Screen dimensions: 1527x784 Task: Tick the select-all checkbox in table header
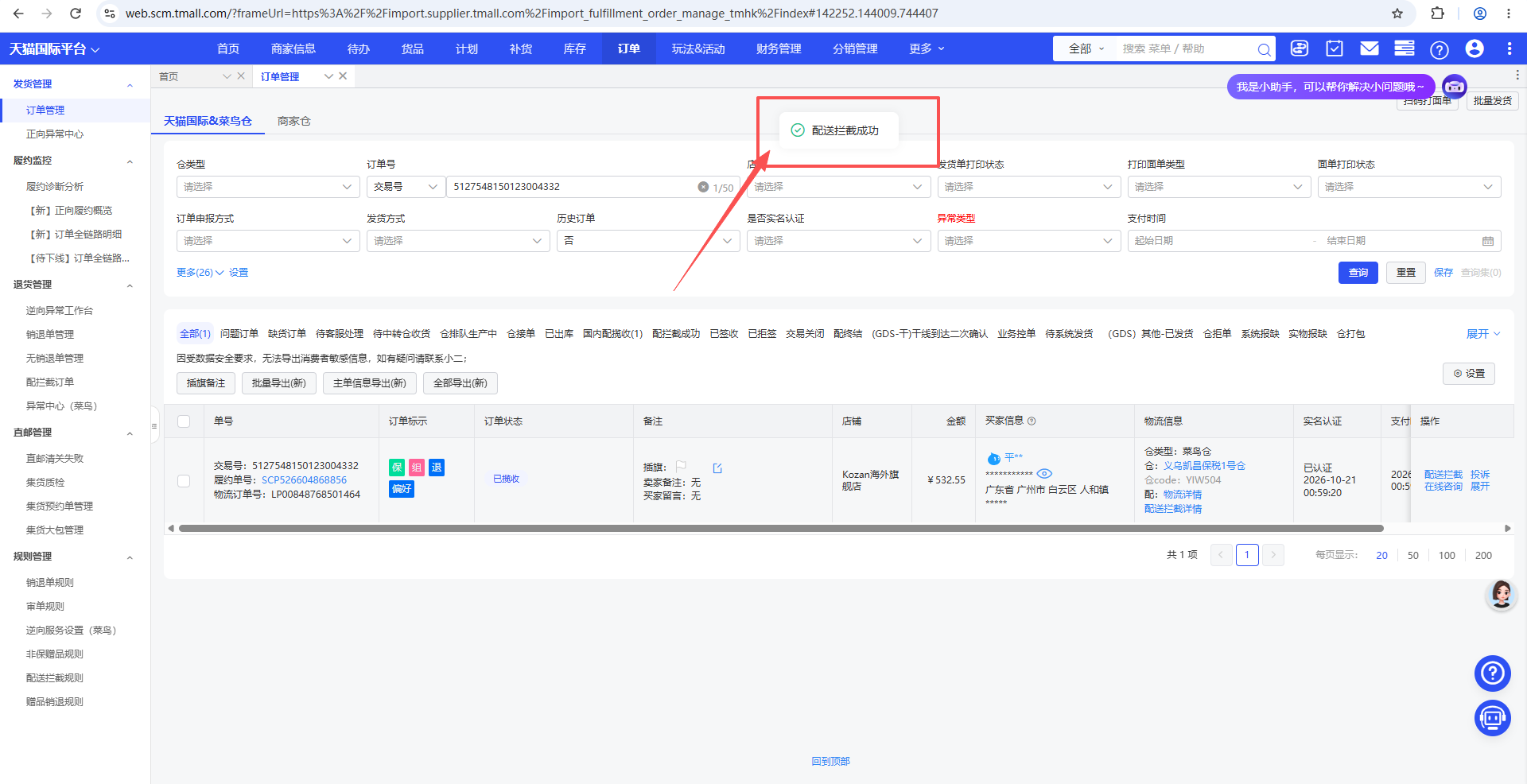pyautogui.click(x=184, y=421)
